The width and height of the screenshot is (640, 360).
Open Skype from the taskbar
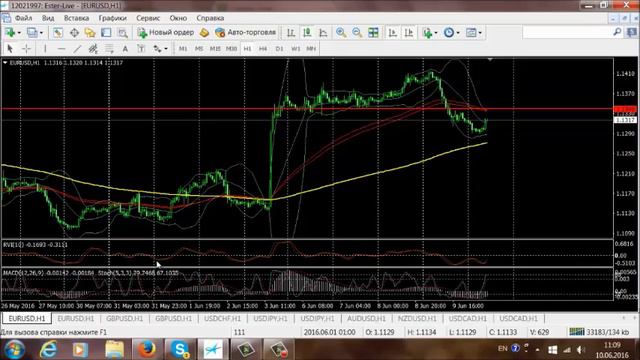[x=180, y=349]
